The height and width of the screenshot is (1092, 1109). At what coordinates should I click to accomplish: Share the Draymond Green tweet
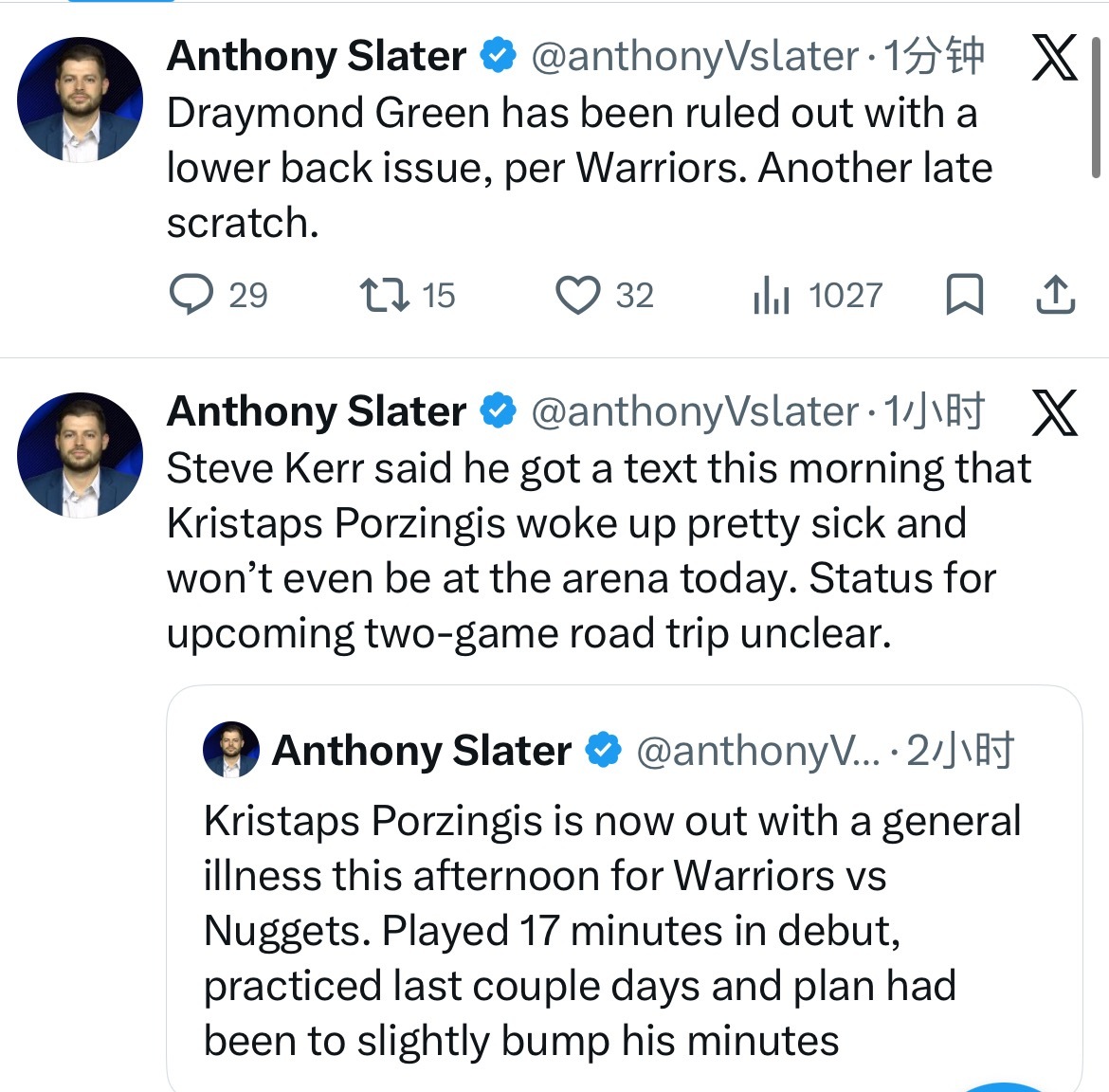(1055, 295)
